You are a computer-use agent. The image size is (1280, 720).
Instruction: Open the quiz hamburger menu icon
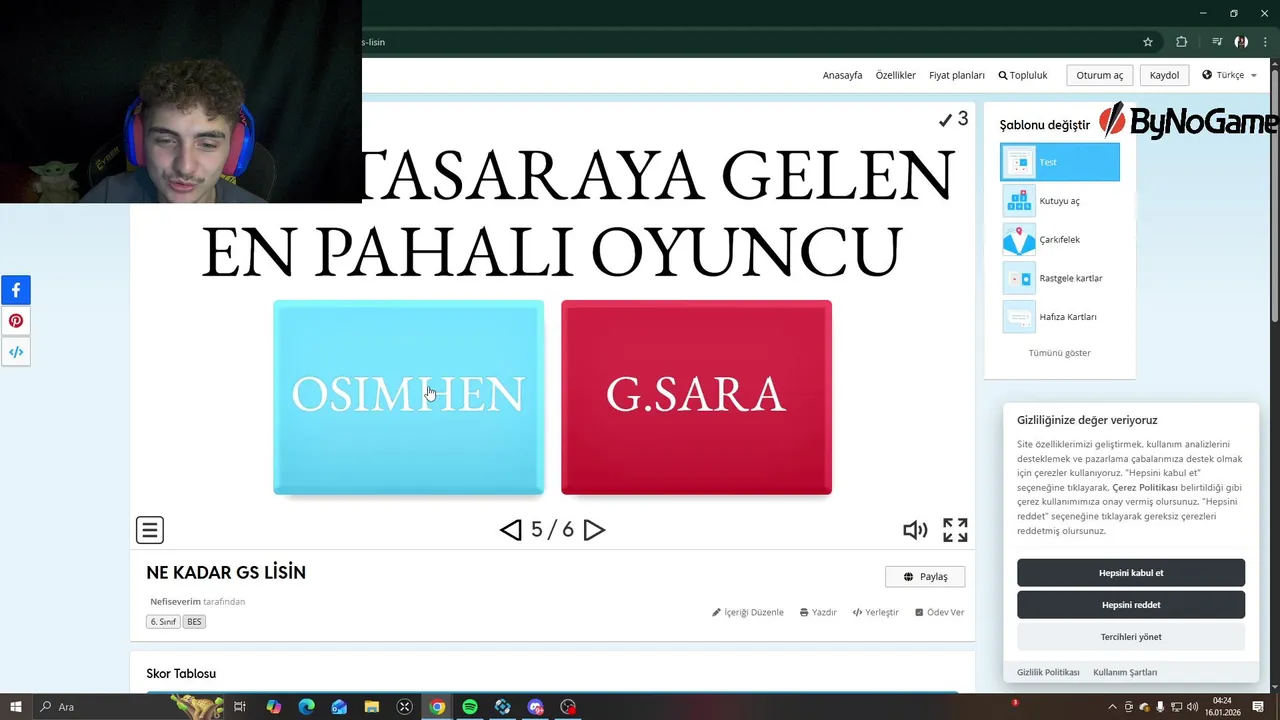tap(150, 530)
